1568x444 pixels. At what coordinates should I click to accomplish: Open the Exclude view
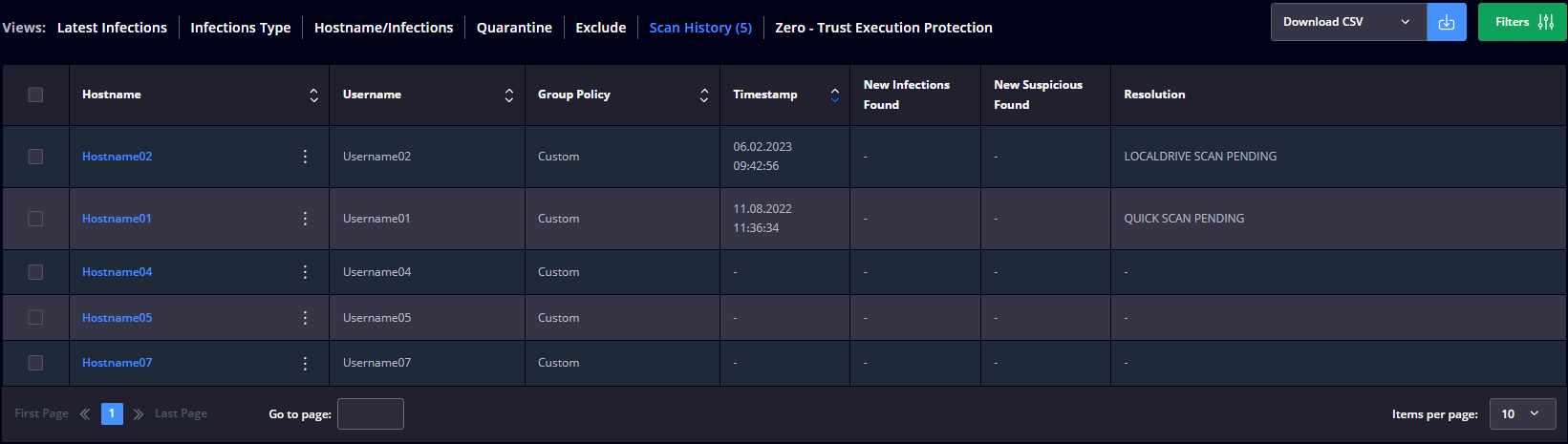pos(601,28)
